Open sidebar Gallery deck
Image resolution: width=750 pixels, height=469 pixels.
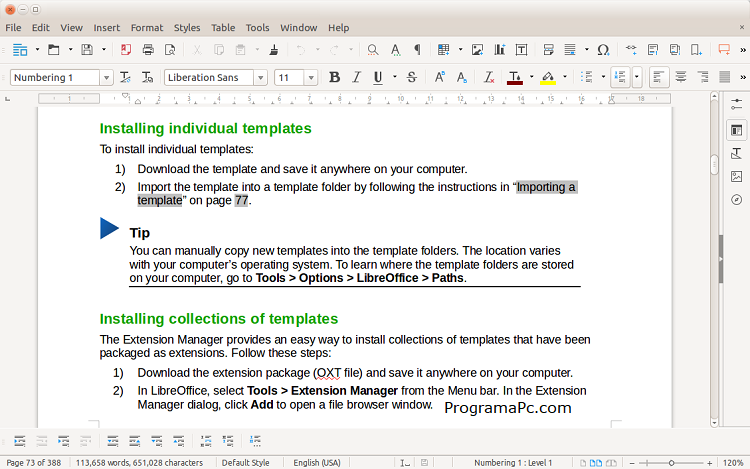point(737,176)
